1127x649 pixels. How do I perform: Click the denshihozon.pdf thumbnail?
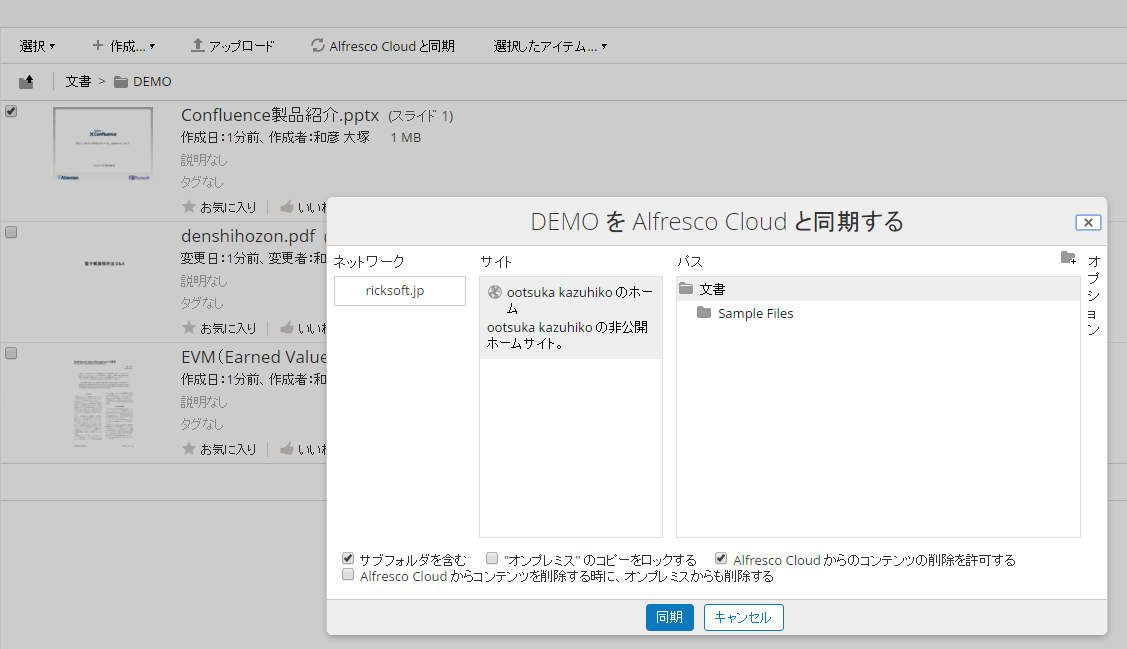104,264
